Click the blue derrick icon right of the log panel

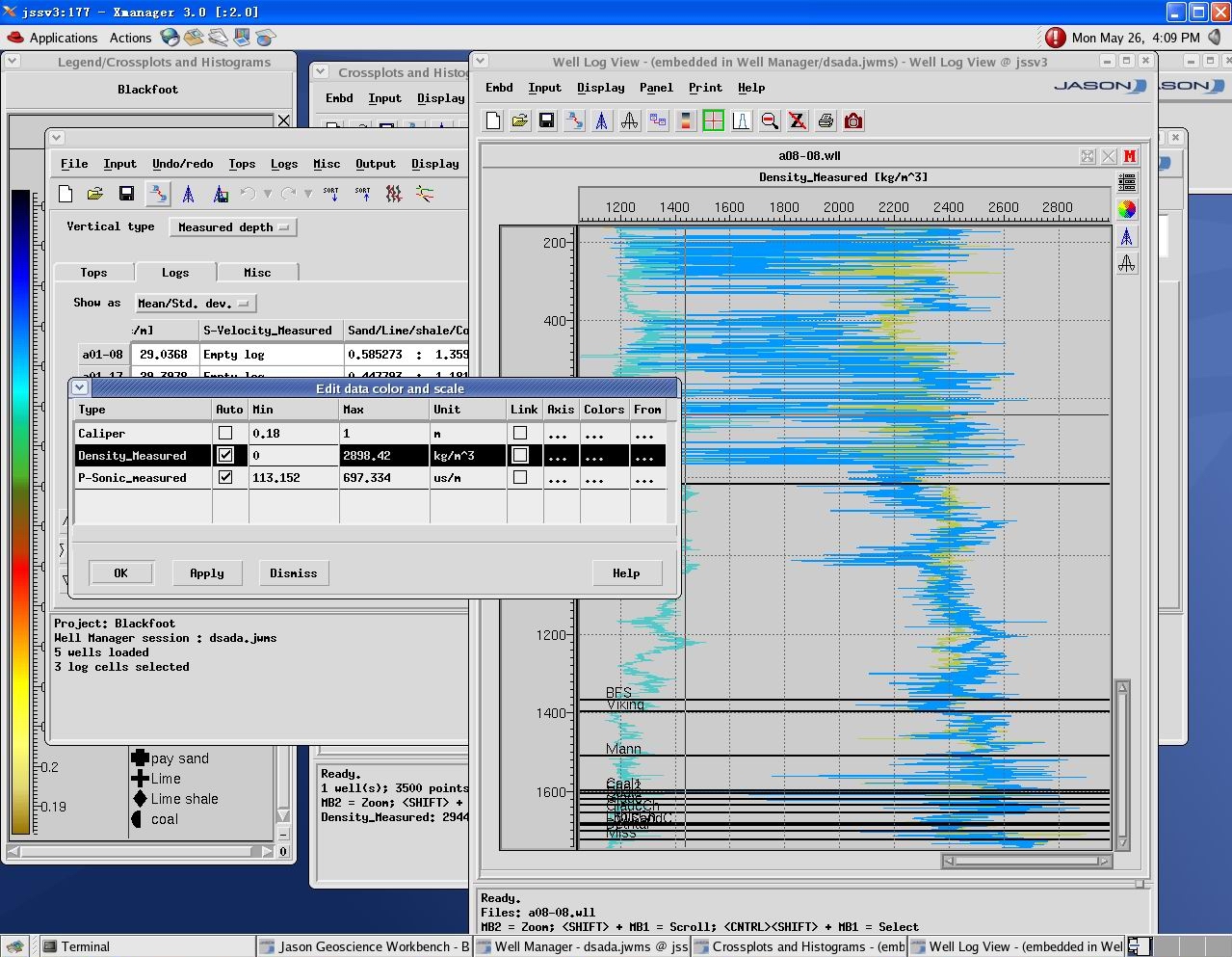click(1127, 236)
